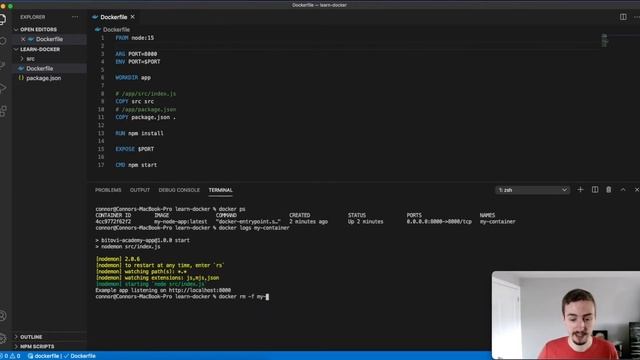Click line number 17 in gutter
Screen dimensions: 640x360
pyautogui.click(x=101, y=165)
